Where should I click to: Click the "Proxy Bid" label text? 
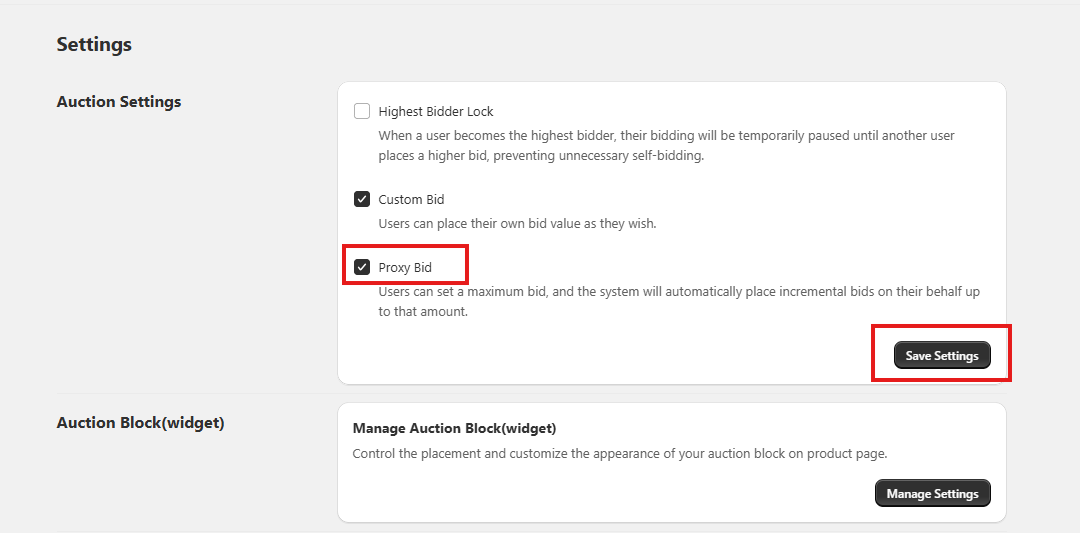pyautogui.click(x=405, y=267)
